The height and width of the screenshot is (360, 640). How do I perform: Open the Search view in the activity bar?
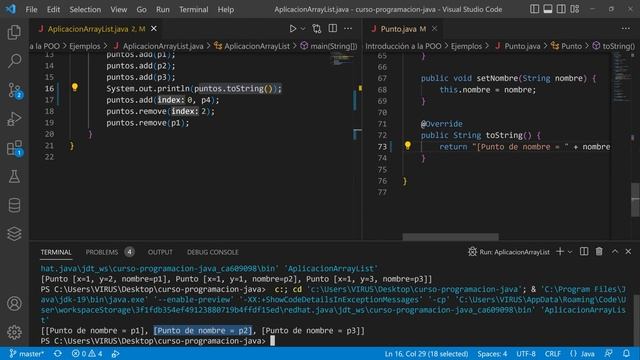14,61
